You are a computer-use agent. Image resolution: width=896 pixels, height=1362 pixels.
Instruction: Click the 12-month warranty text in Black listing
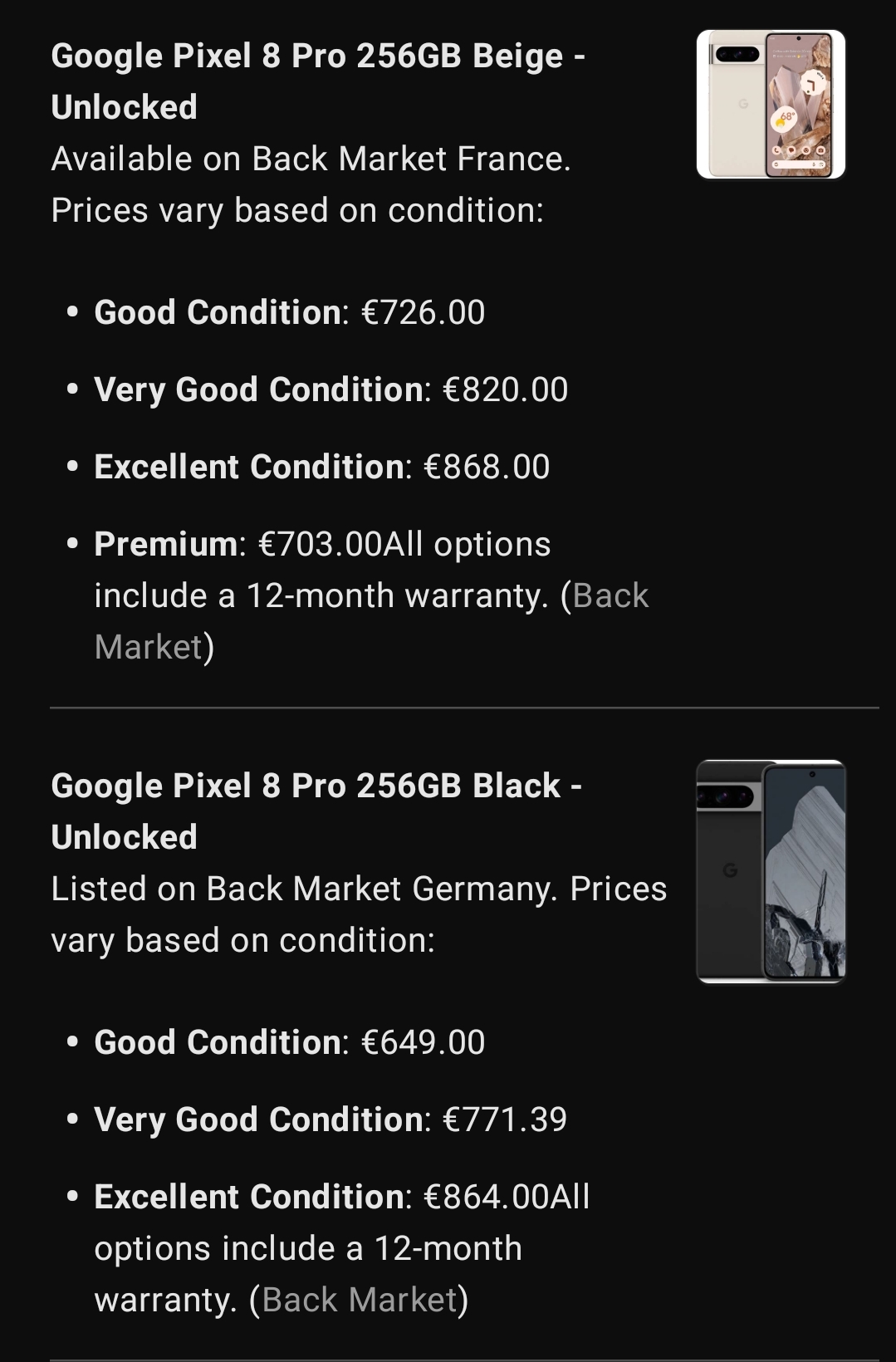coord(307,1249)
